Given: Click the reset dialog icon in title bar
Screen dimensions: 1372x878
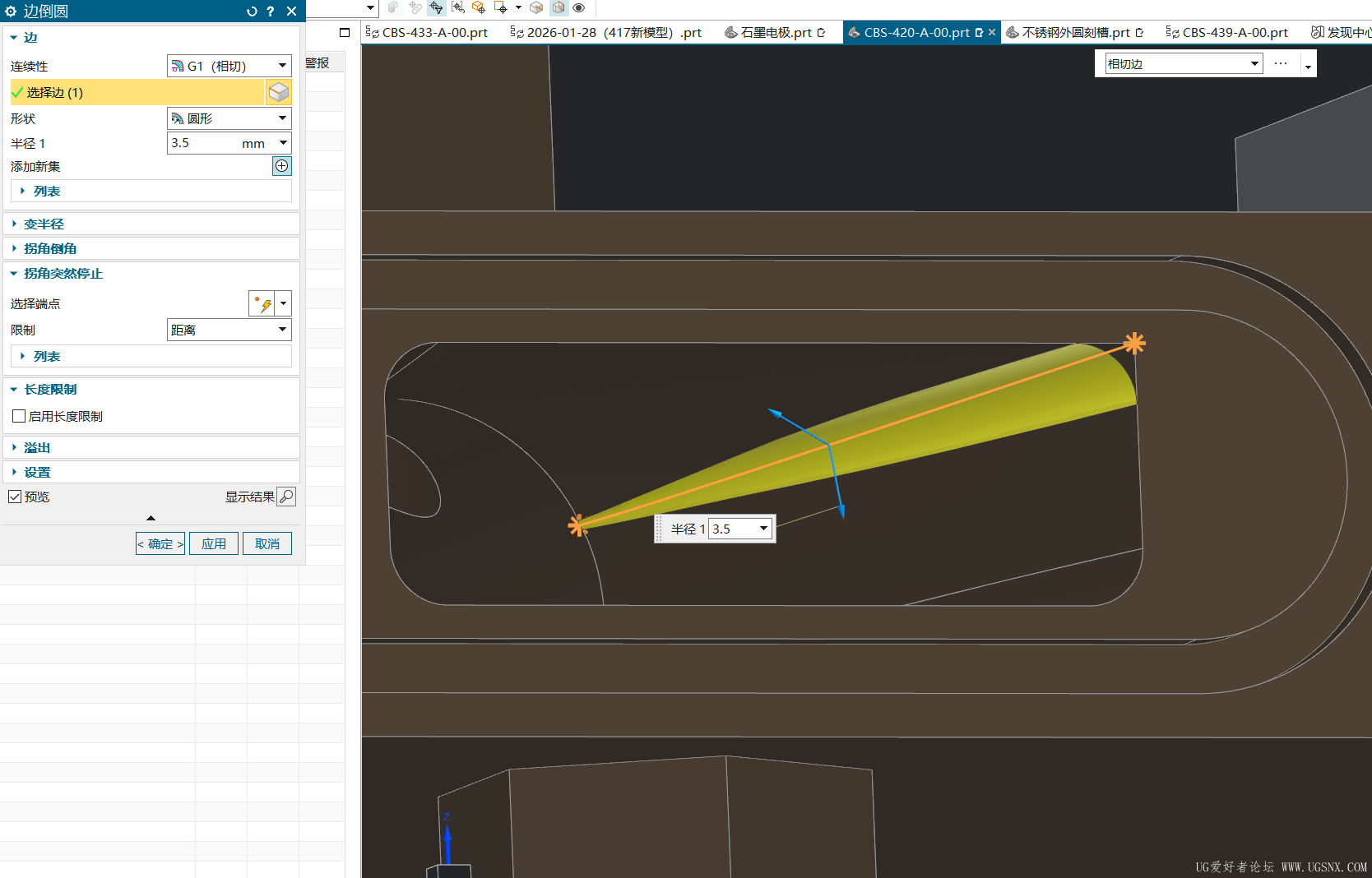Looking at the screenshot, I should pyautogui.click(x=252, y=12).
